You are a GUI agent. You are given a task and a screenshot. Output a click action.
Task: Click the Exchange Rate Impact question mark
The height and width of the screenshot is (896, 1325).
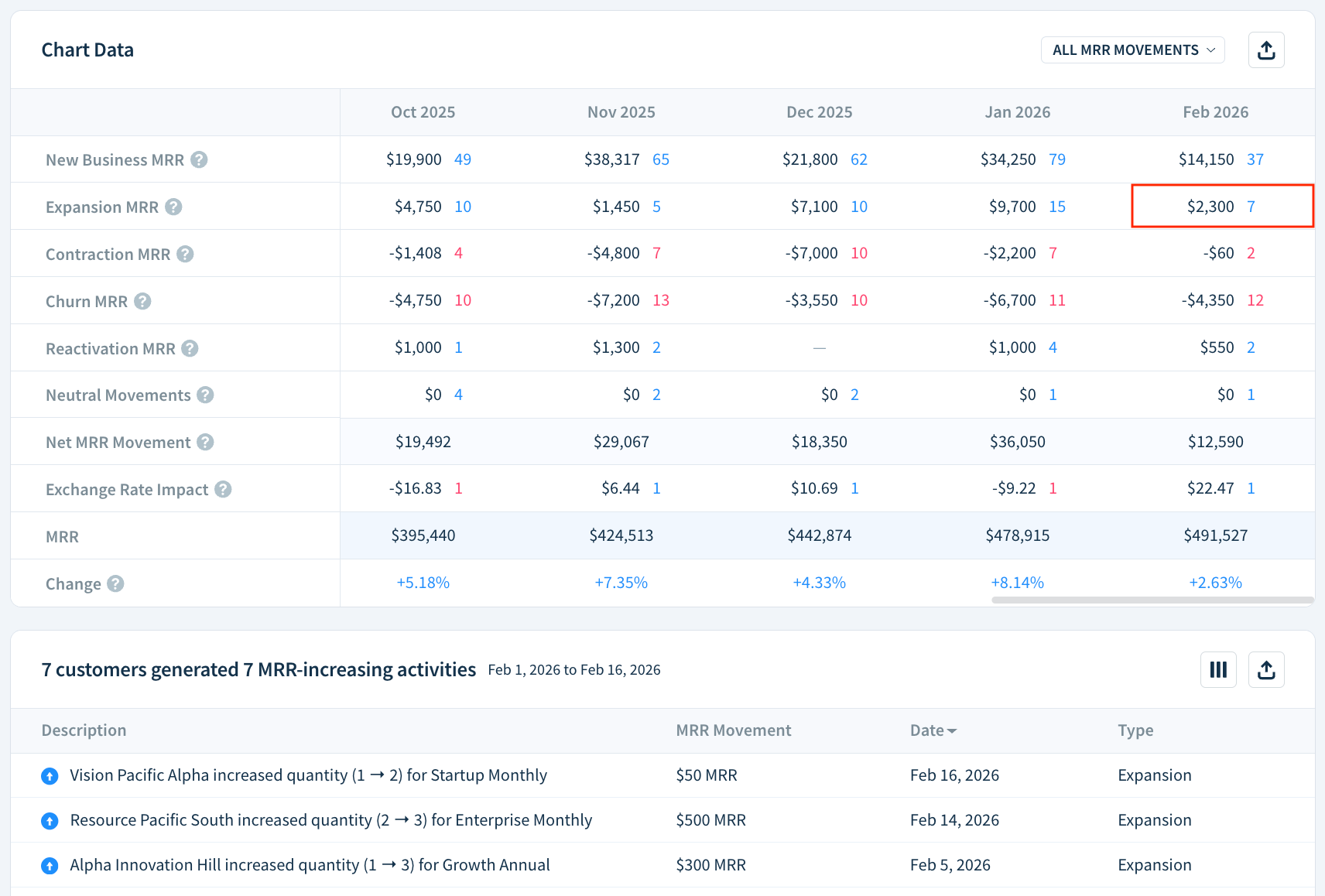224,489
